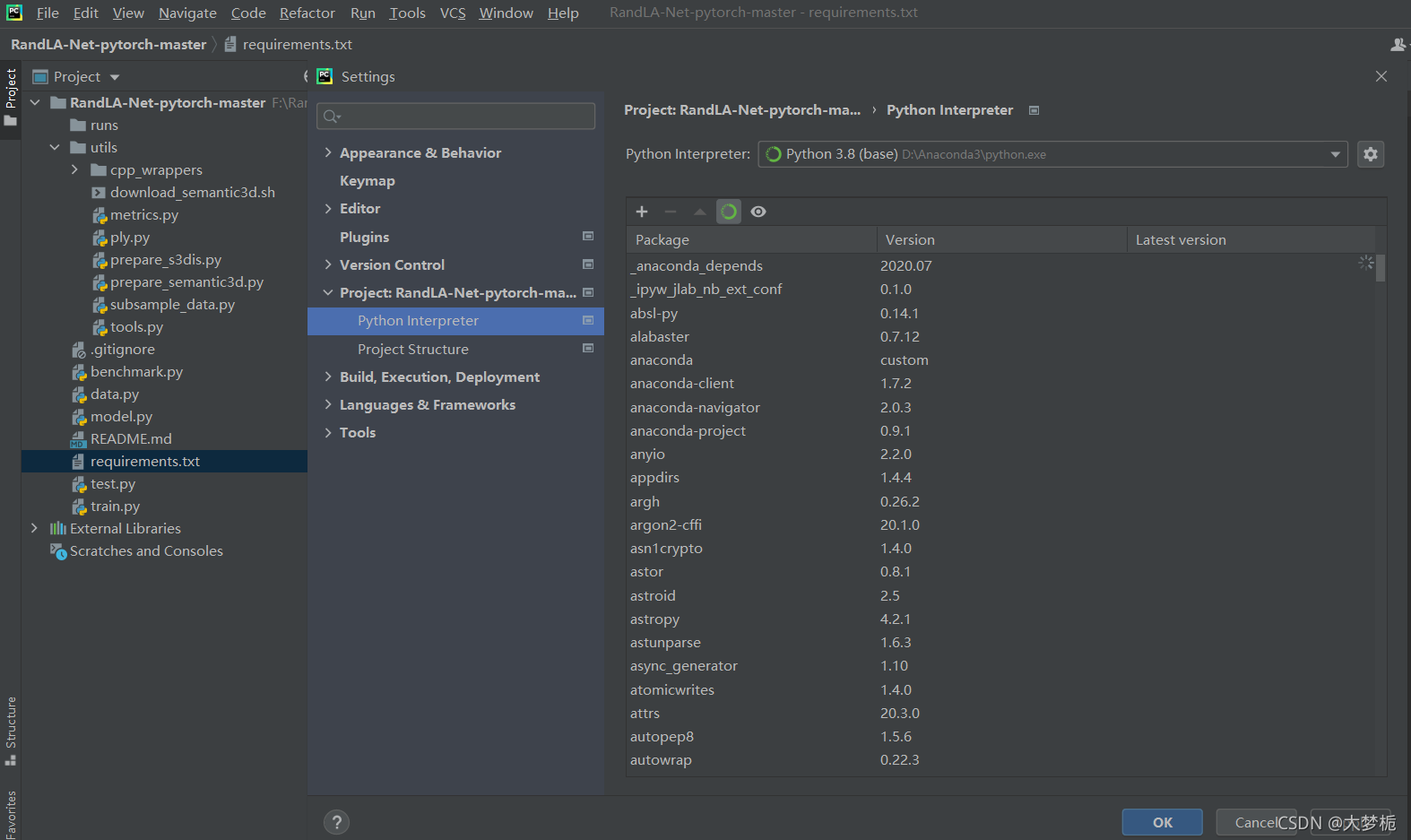Click the metrics.py file icon
This screenshot has height=840, width=1411.
click(x=100, y=215)
